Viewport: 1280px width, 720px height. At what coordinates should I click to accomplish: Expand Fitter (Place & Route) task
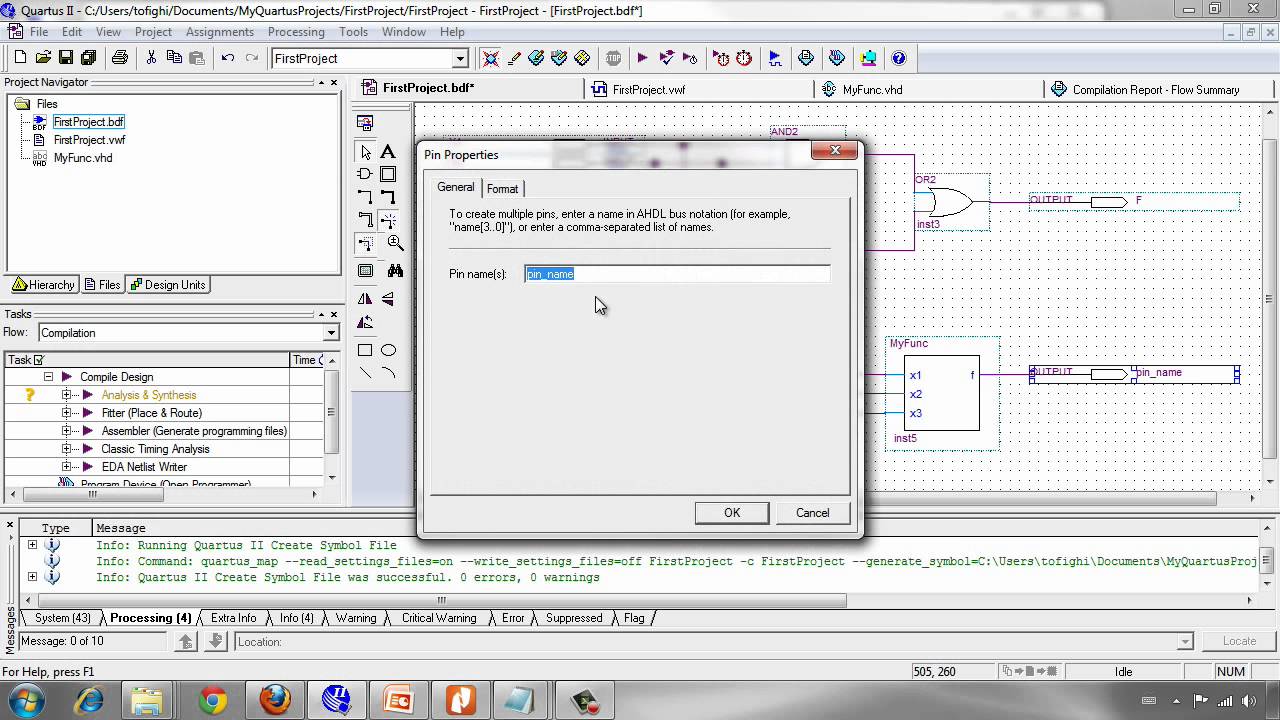pyautogui.click(x=67, y=413)
